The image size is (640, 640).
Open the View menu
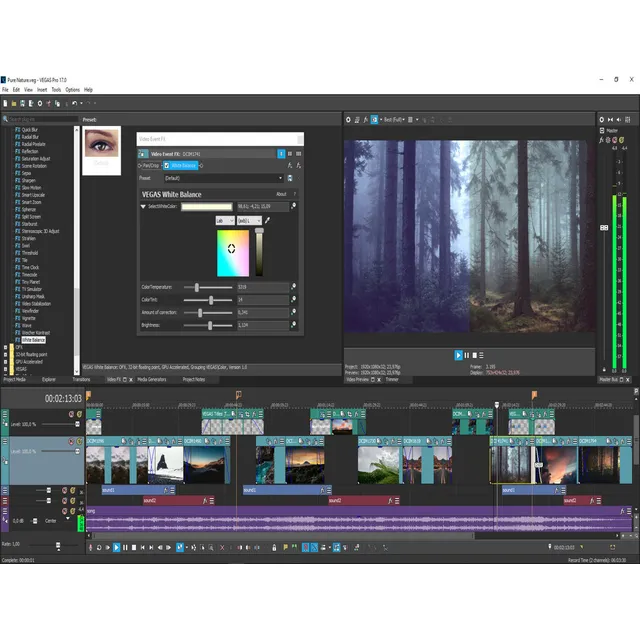coord(28,90)
